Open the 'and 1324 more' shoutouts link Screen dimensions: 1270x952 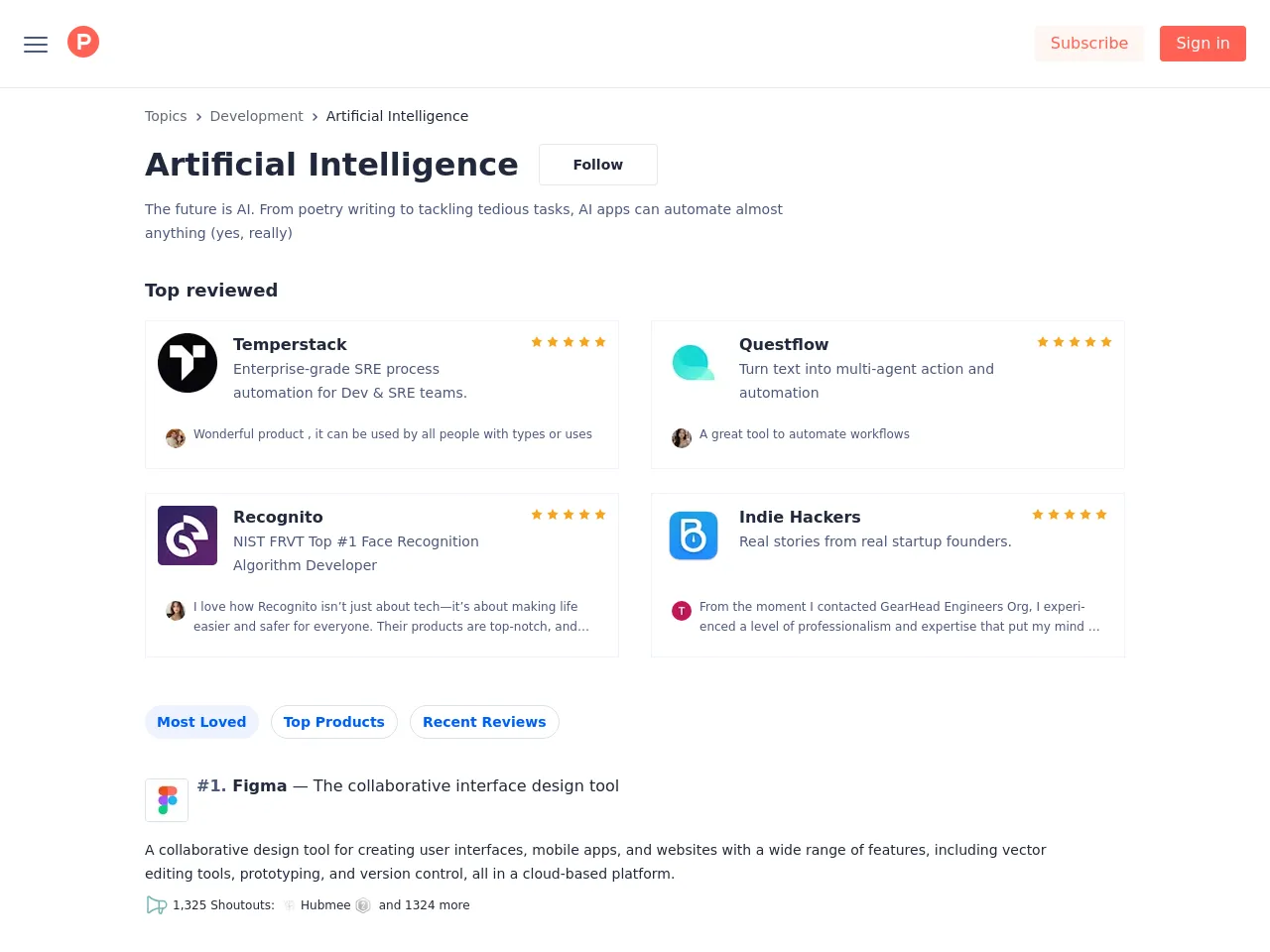point(424,905)
